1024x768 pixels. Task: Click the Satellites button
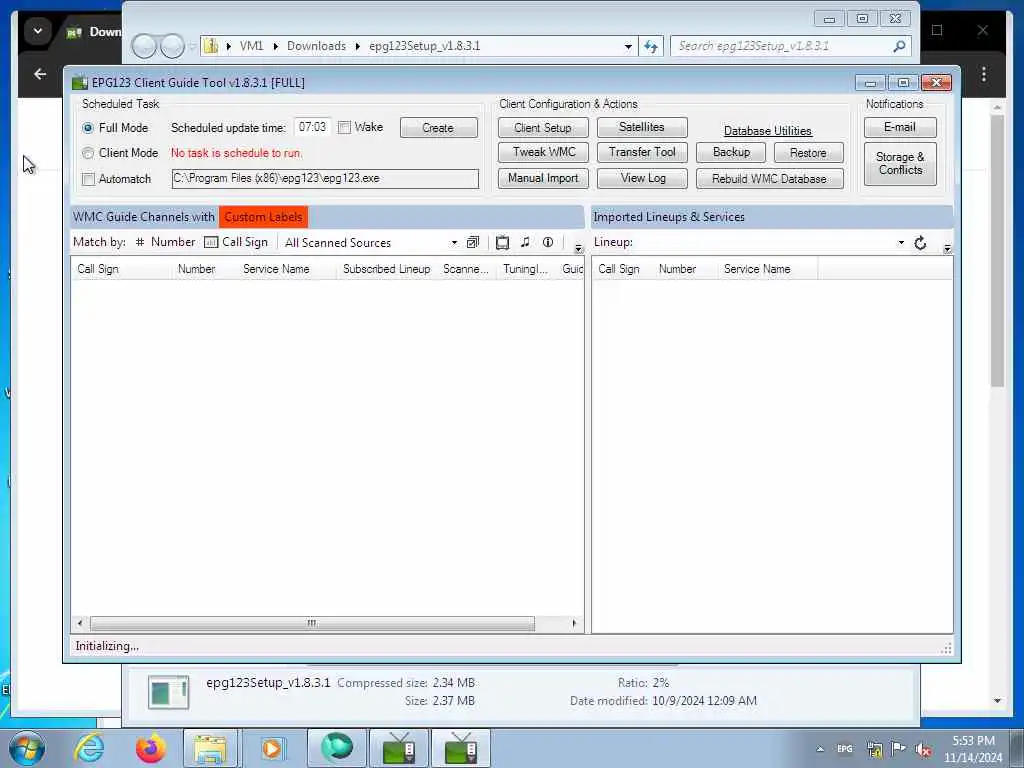pos(641,127)
